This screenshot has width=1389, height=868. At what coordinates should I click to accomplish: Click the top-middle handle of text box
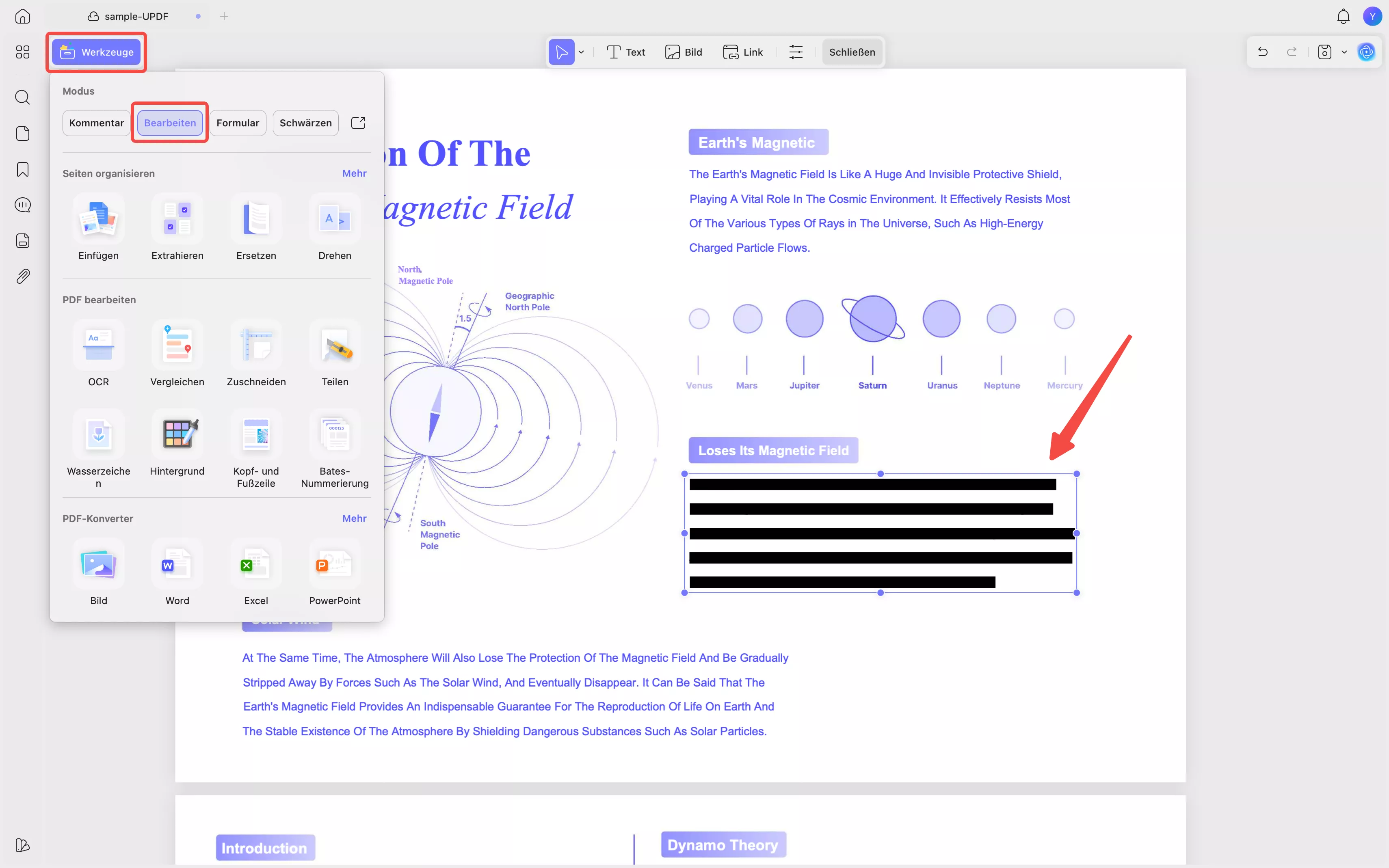pos(880,474)
